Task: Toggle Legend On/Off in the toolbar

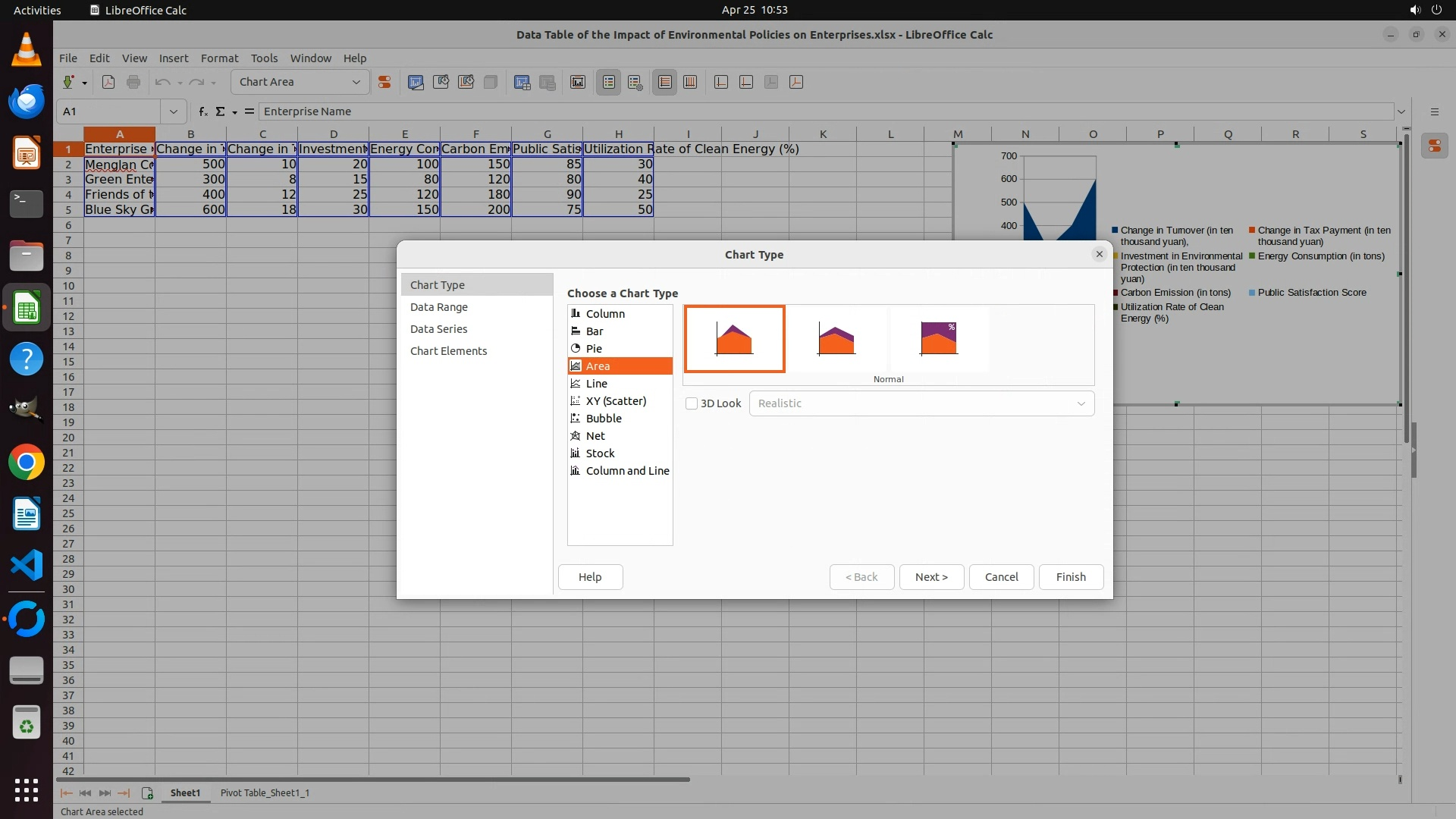Action: pos(609,83)
